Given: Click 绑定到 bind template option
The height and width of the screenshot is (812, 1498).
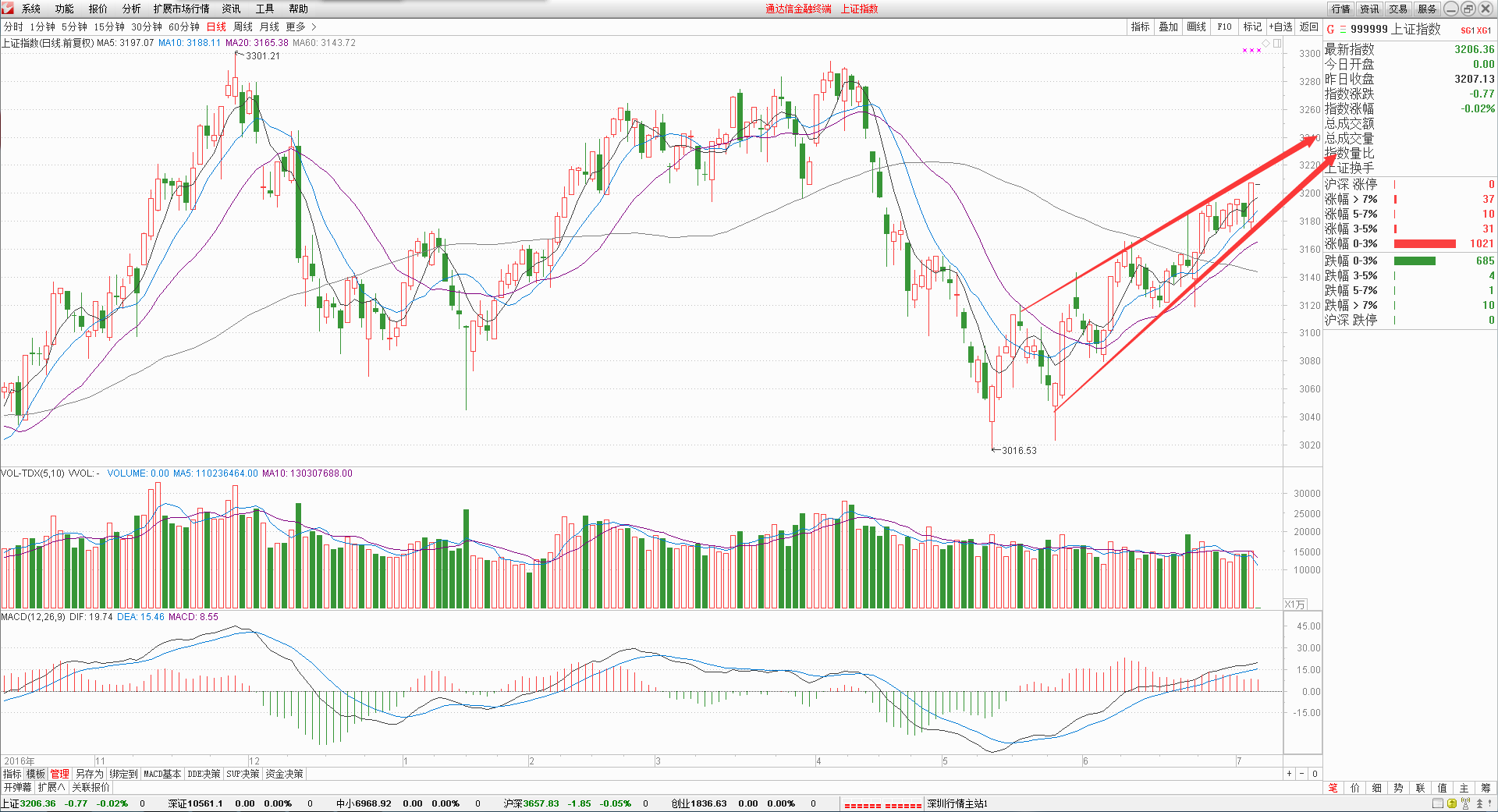Looking at the screenshot, I should tap(123, 774).
